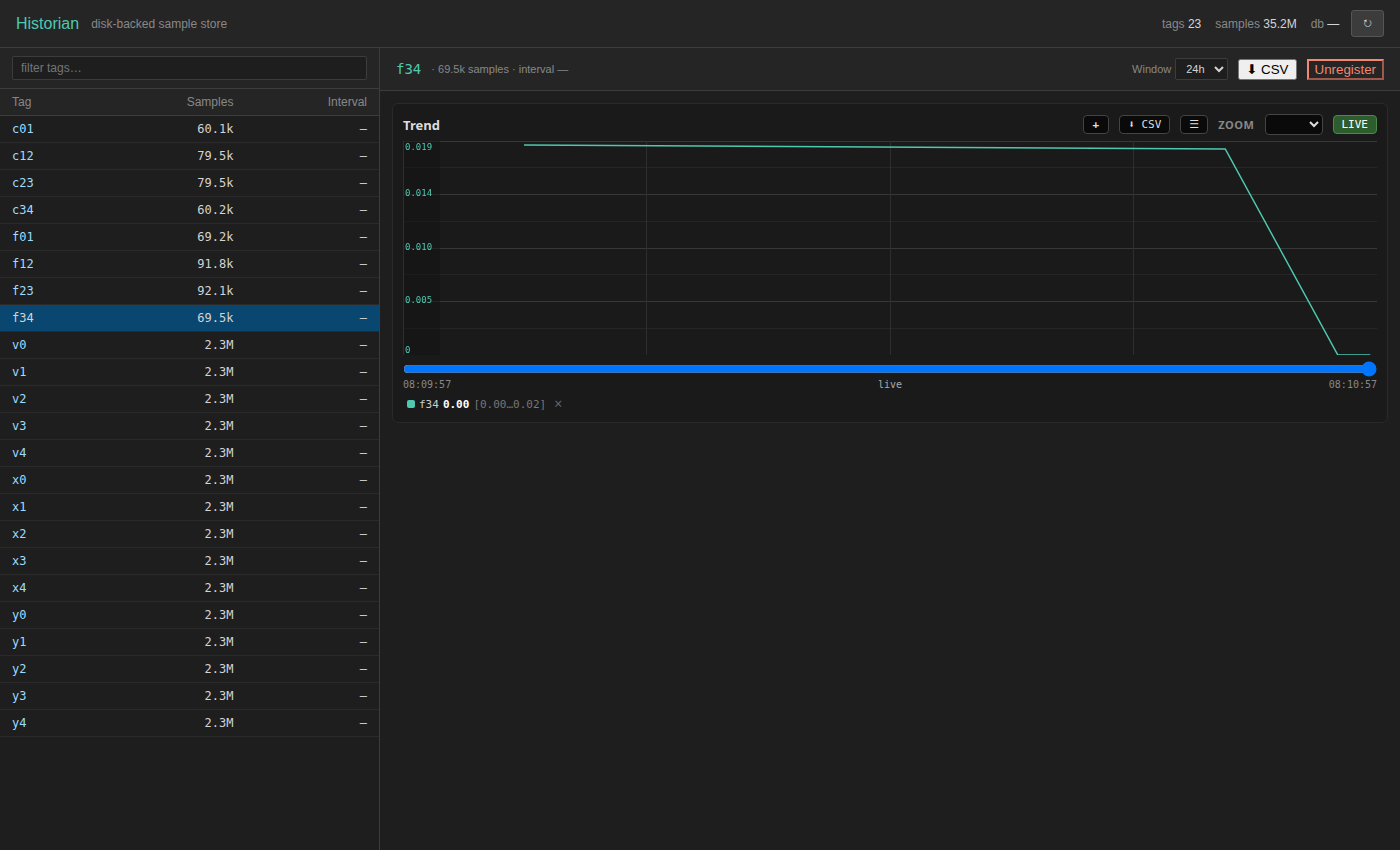
Task: Sort by the Tag column header
Action: [21, 102]
